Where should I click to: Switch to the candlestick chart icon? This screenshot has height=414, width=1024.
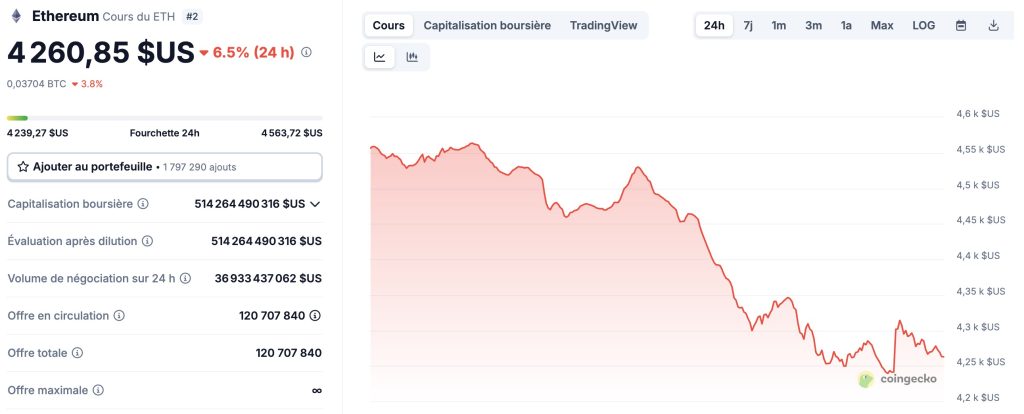[x=412, y=57]
